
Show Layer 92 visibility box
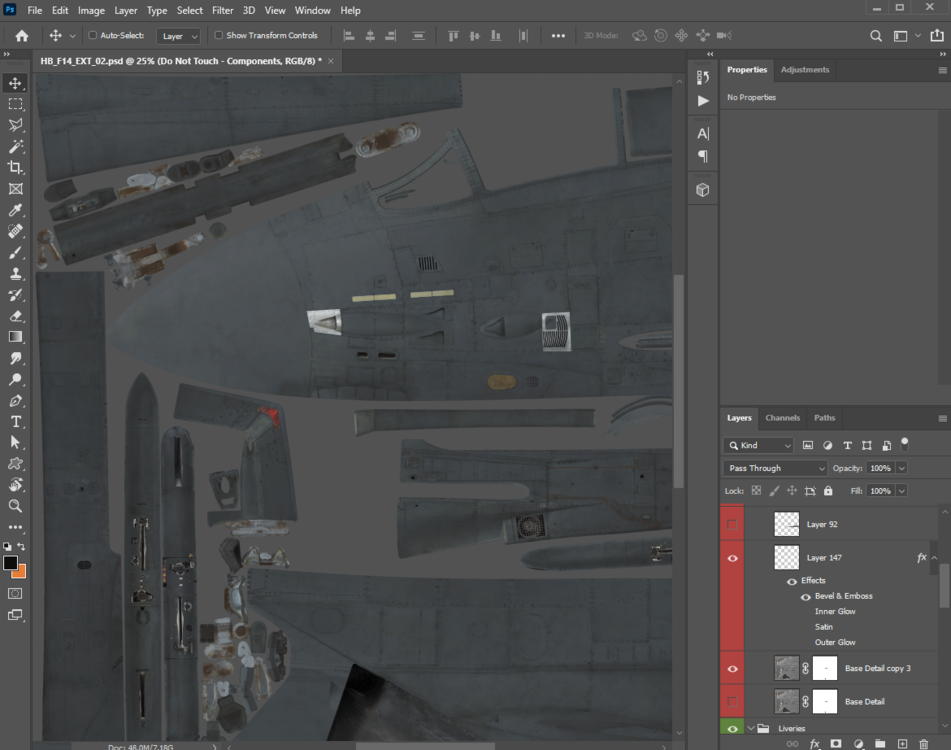coord(732,524)
